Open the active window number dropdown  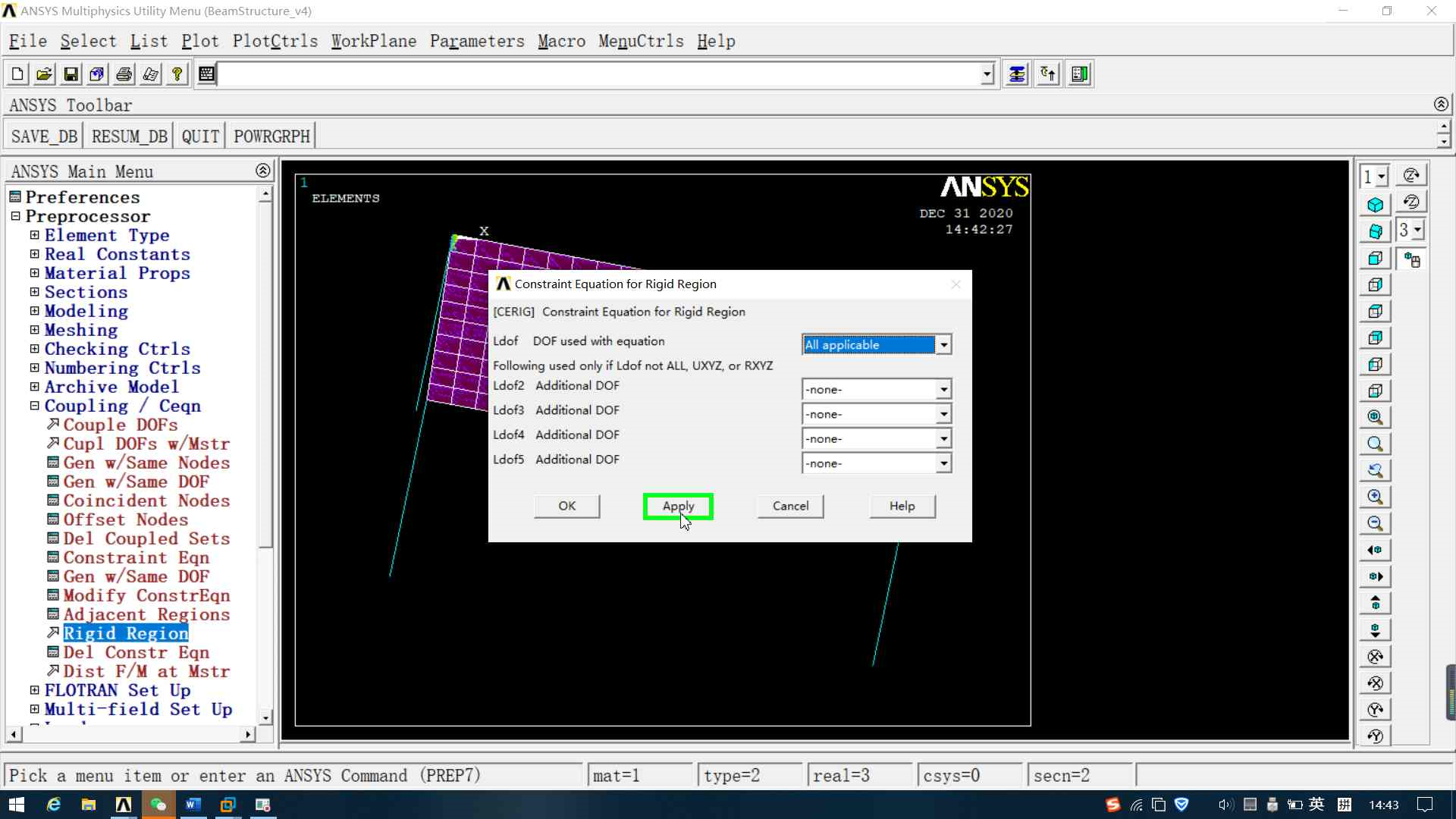1382,177
